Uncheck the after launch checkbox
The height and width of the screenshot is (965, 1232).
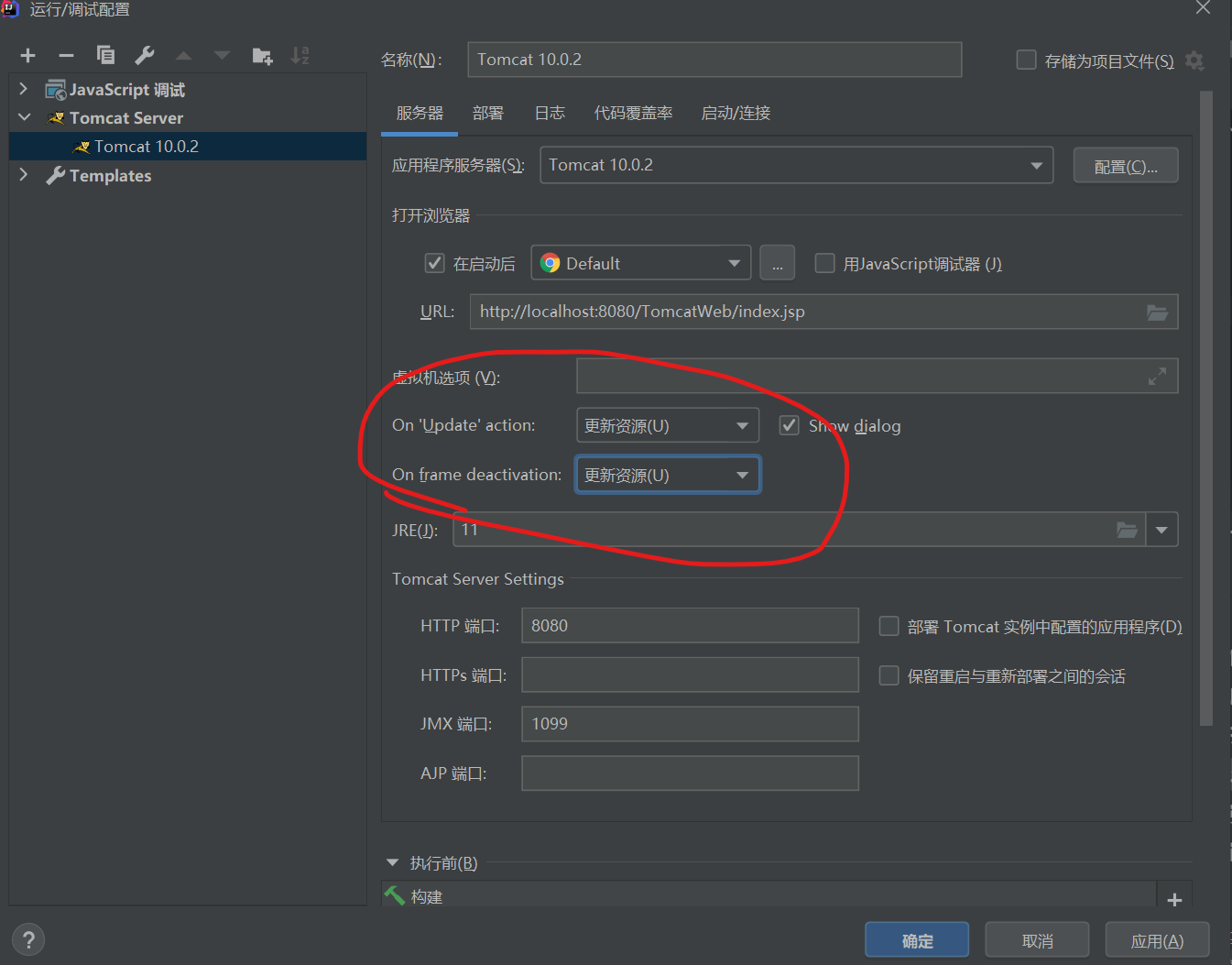tap(435, 264)
